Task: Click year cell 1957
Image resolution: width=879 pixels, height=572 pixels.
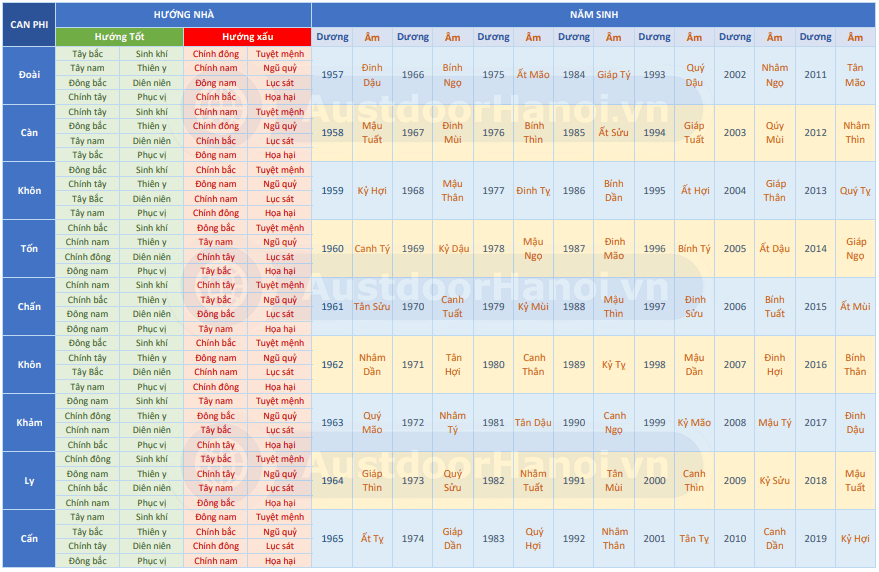Action: coord(332,75)
